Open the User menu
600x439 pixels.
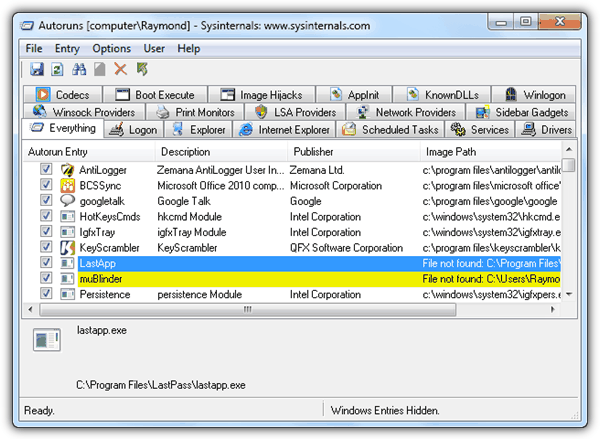tap(154, 49)
